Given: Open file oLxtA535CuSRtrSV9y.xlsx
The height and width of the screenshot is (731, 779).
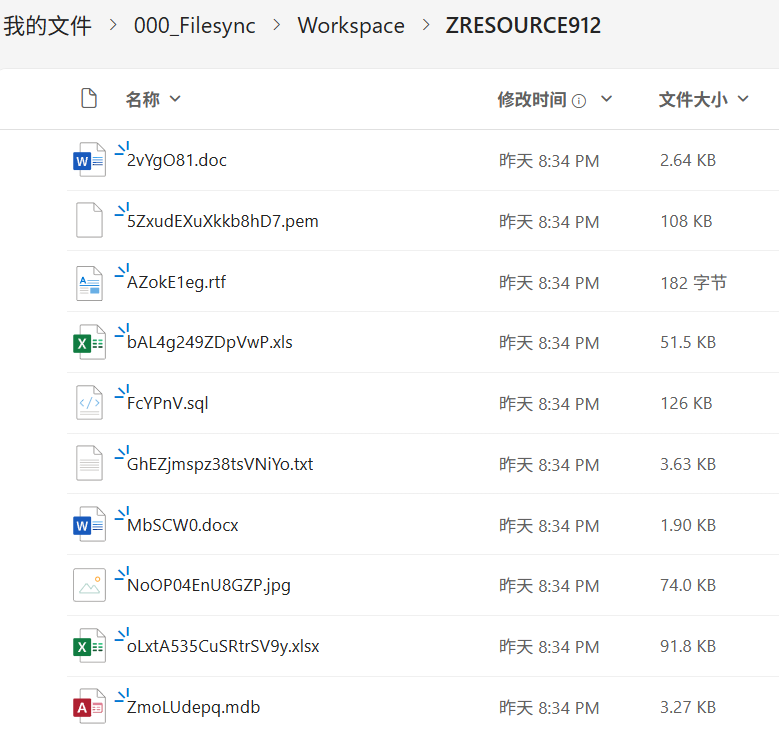Looking at the screenshot, I should (223, 647).
